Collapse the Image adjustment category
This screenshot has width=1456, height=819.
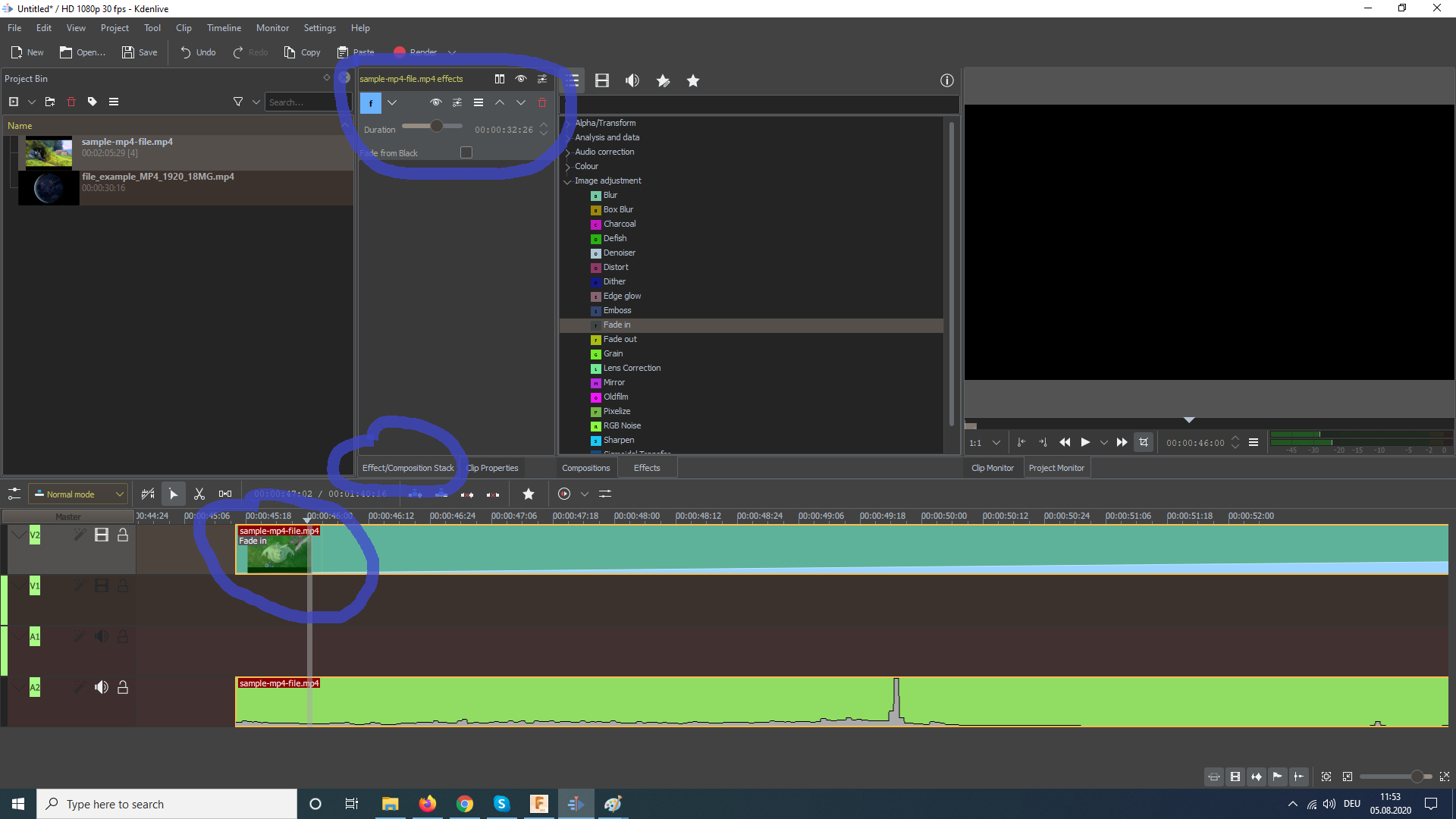pyautogui.click(x=567, y=181)
